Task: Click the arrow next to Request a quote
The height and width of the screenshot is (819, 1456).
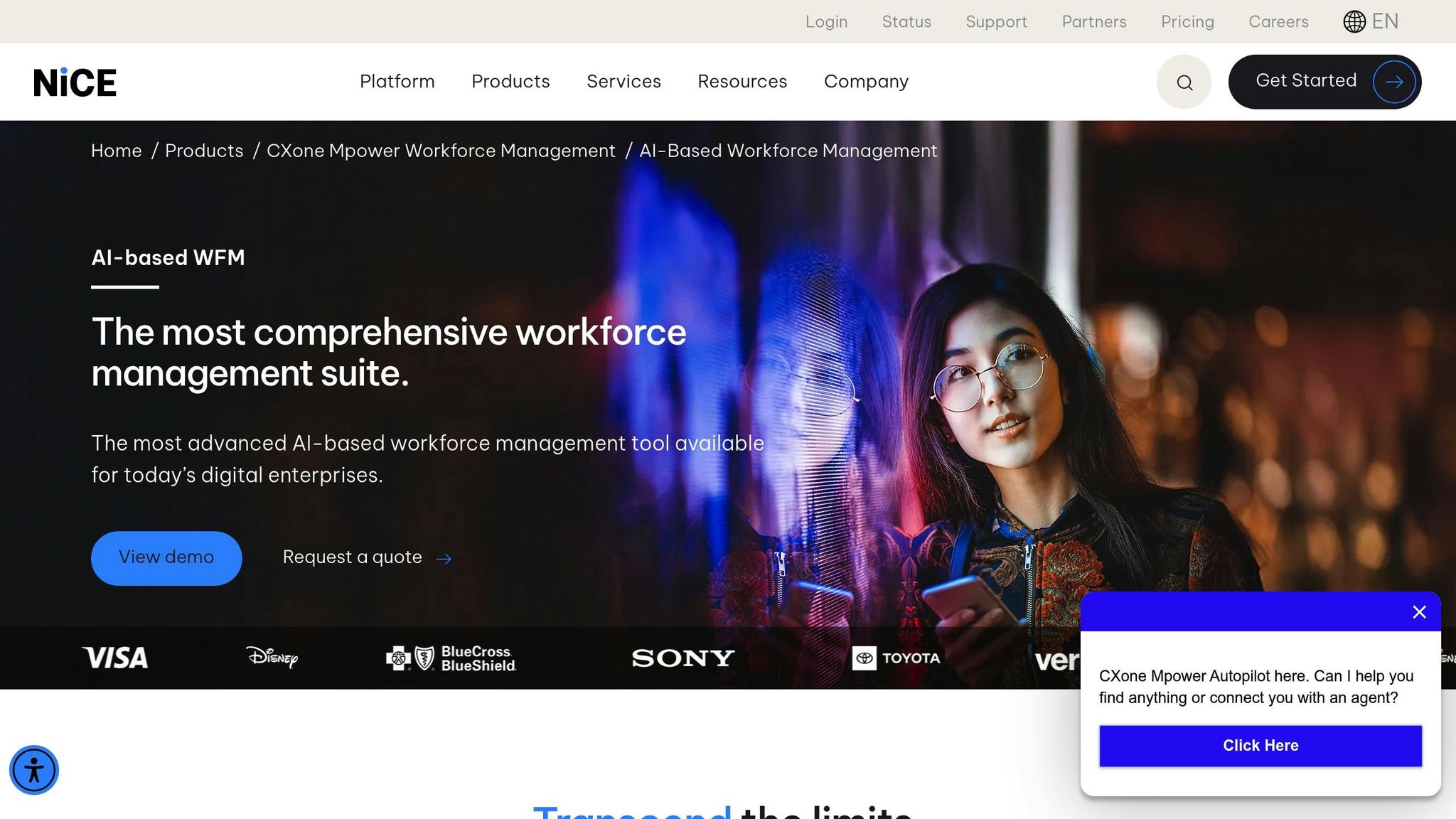Action: [444, 559]
